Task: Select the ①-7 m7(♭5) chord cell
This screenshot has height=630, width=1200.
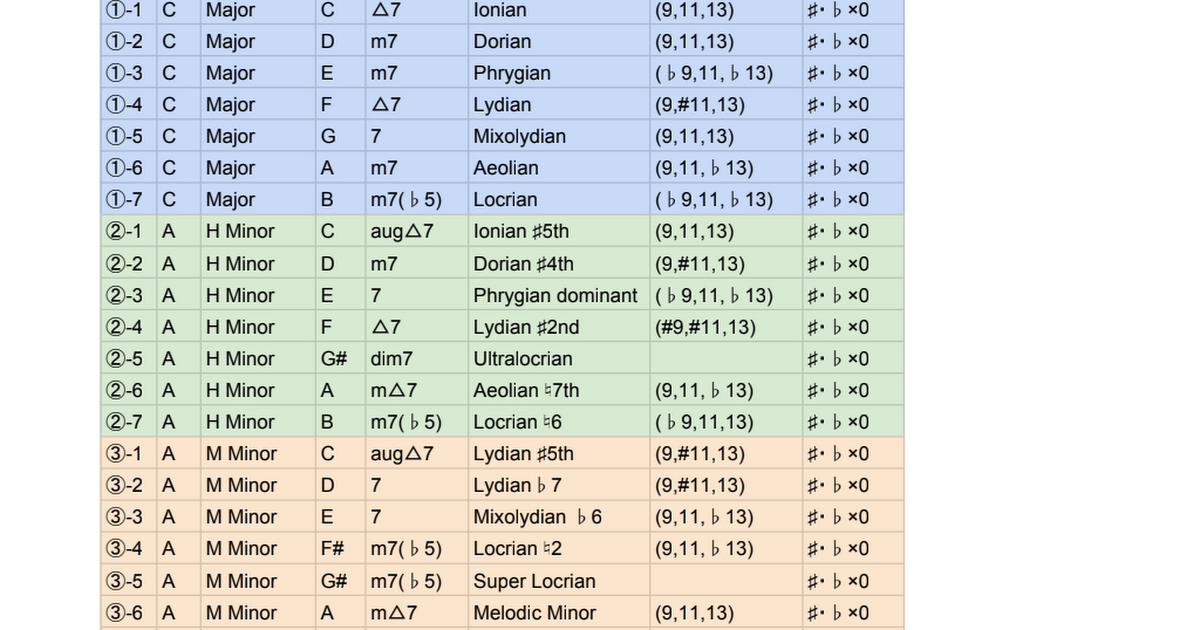Action: (415, 200)
